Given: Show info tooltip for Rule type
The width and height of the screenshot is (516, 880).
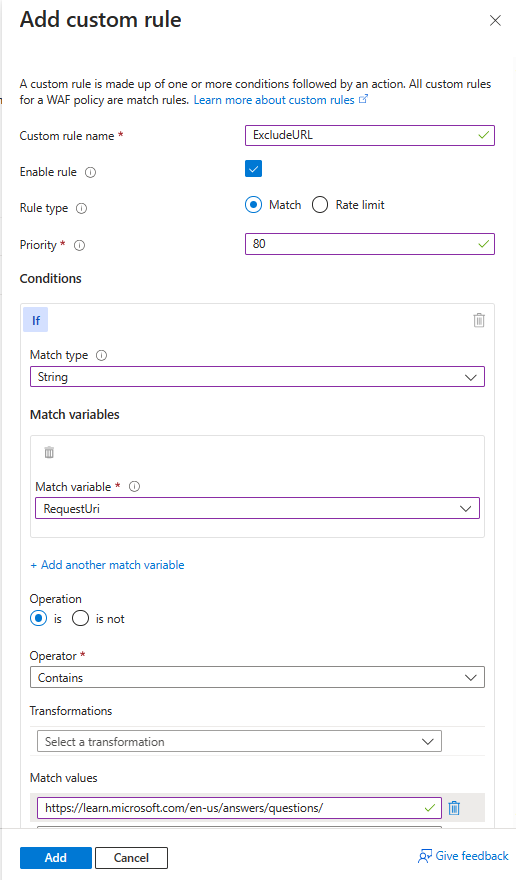Looking at the screenshot, I should 81,208.
